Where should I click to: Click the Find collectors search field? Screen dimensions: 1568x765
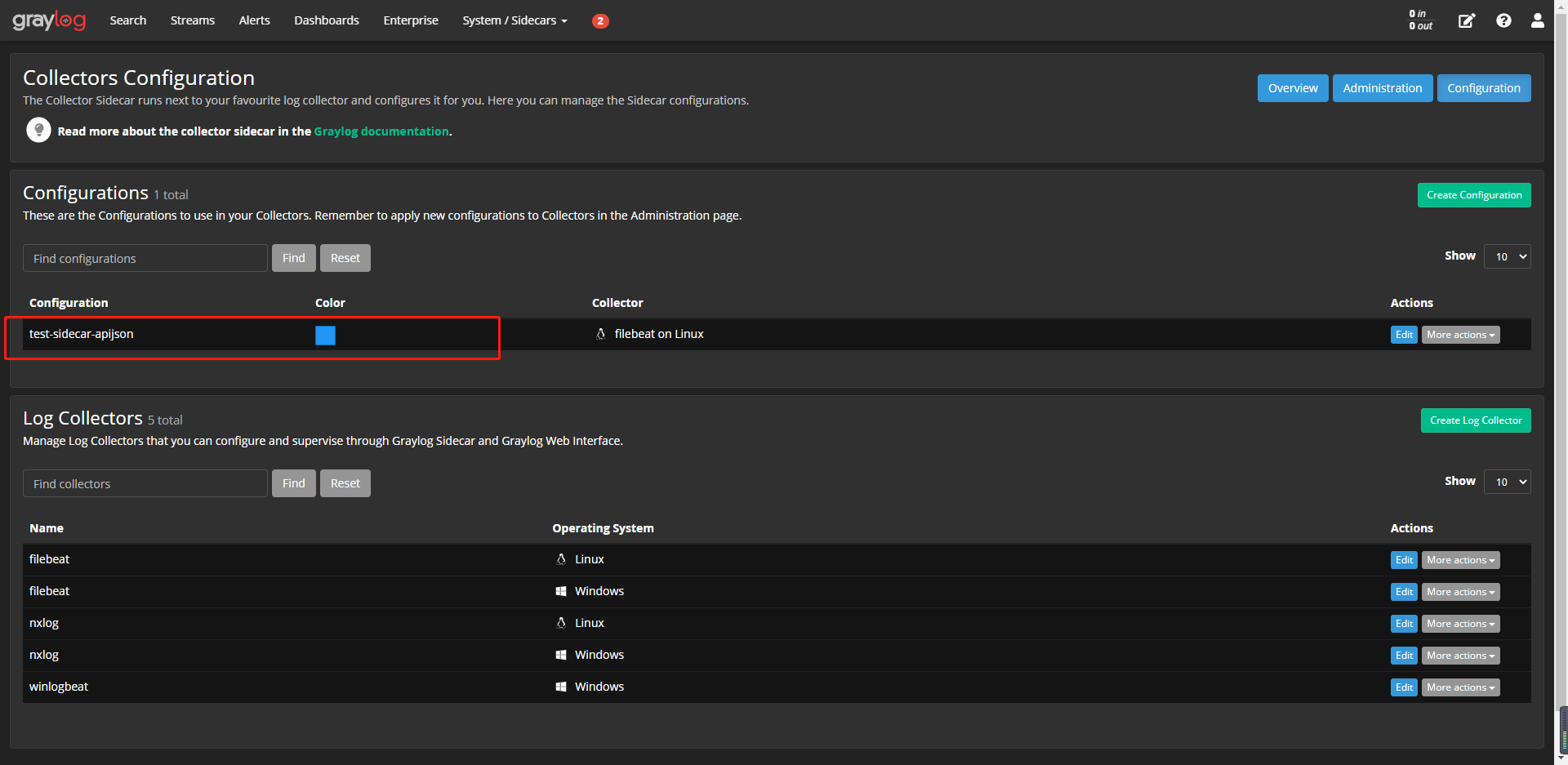point(145,483)
